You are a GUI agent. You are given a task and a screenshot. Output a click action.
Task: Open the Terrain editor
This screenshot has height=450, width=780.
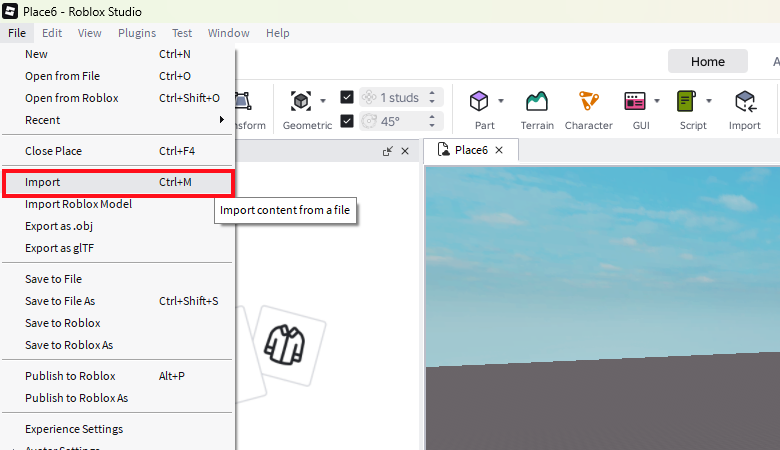(537, 101)
